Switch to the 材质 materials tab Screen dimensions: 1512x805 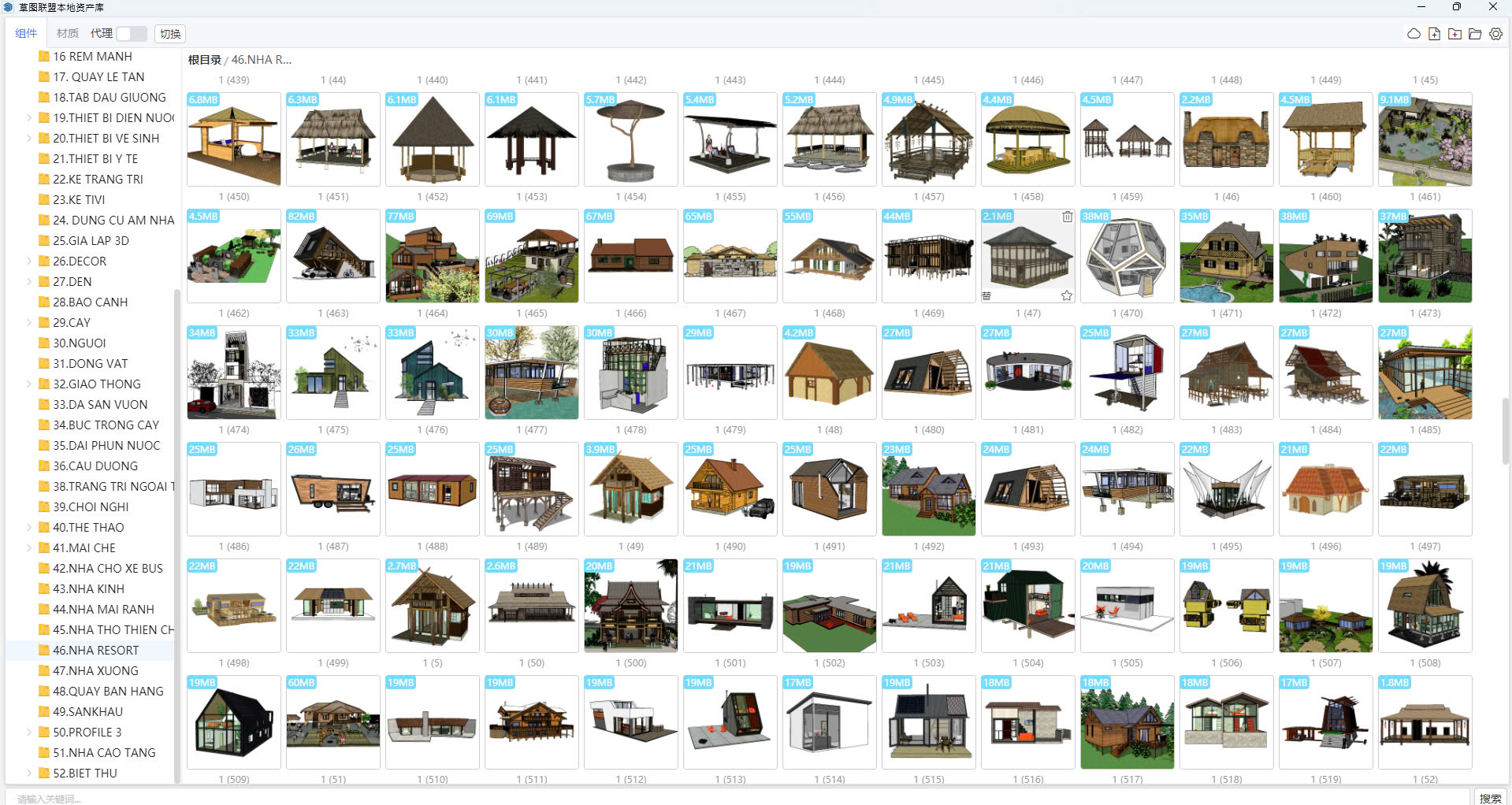[68, 33]
